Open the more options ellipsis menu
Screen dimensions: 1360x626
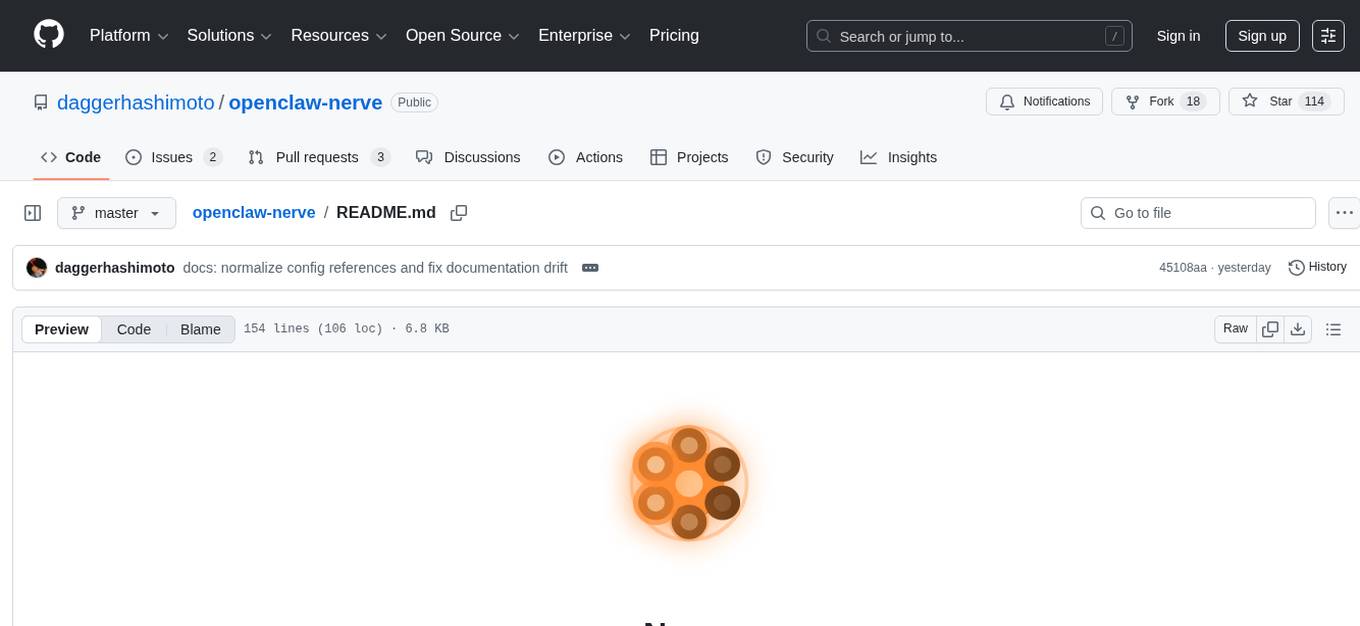[1344, 212]
